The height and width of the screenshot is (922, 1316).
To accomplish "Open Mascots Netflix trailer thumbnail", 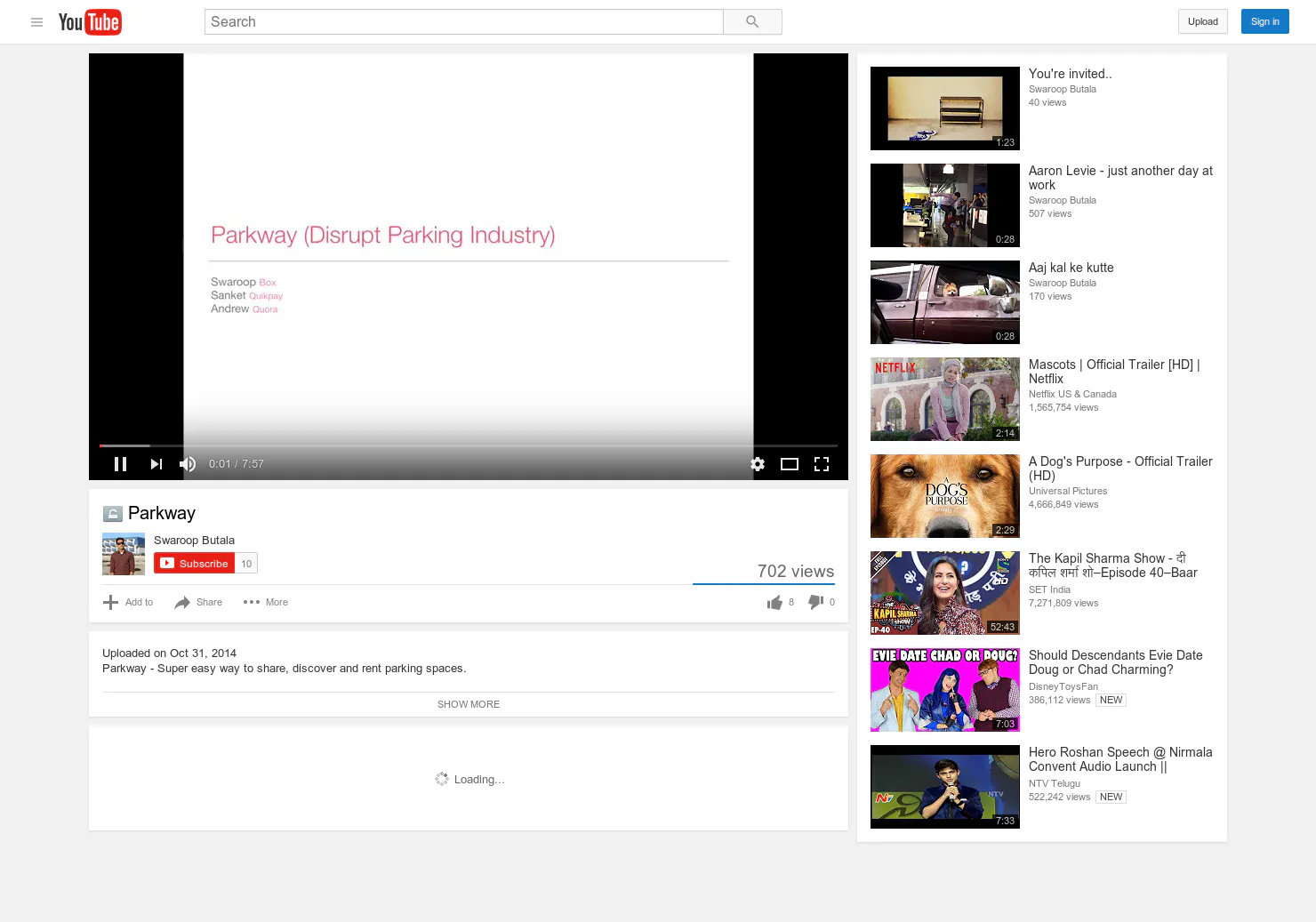I will click(x=945, y=399).
